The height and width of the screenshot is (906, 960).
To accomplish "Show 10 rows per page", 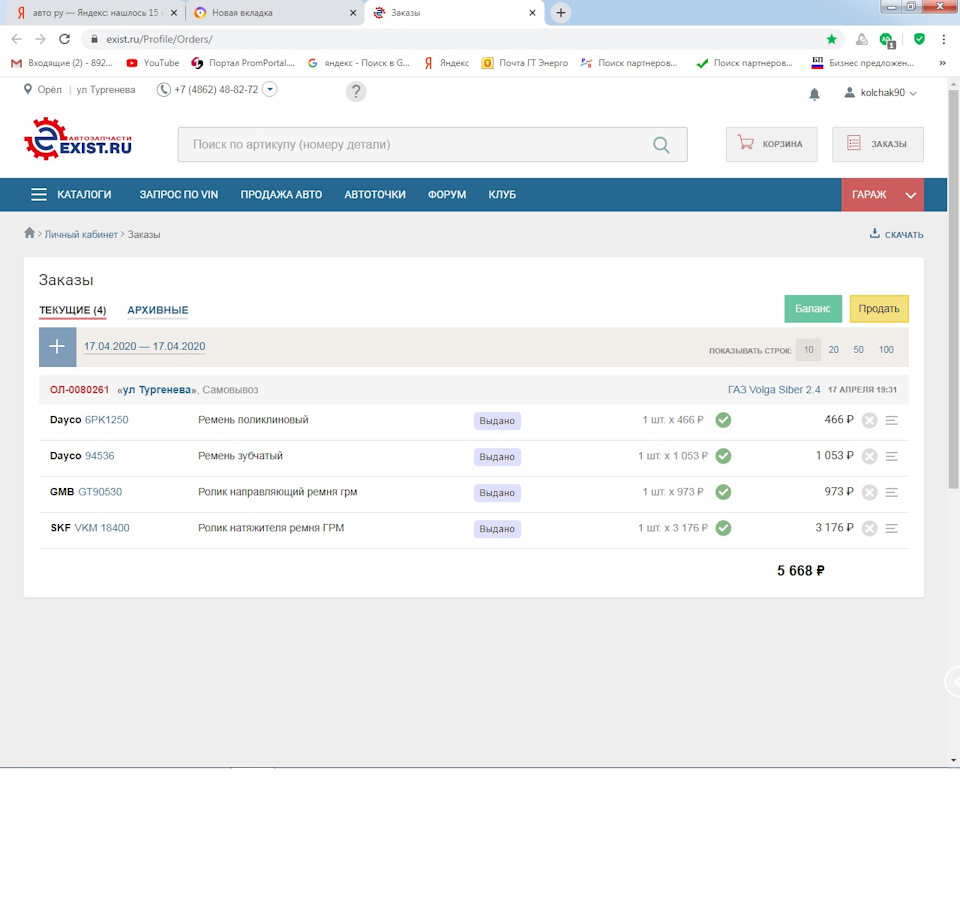I will tap(809, 350).
